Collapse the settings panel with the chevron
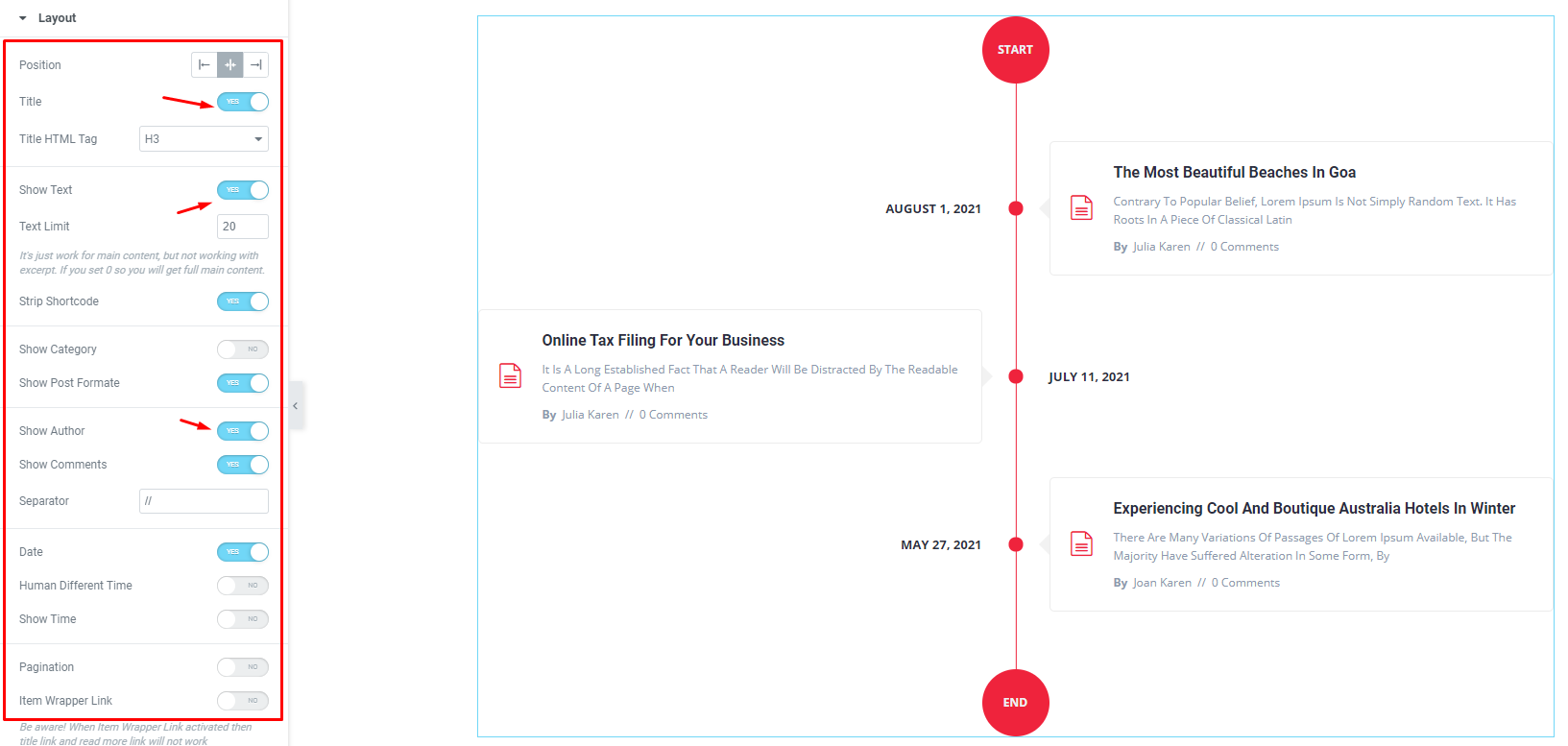1568x746 pixels. tap(296, 405)
